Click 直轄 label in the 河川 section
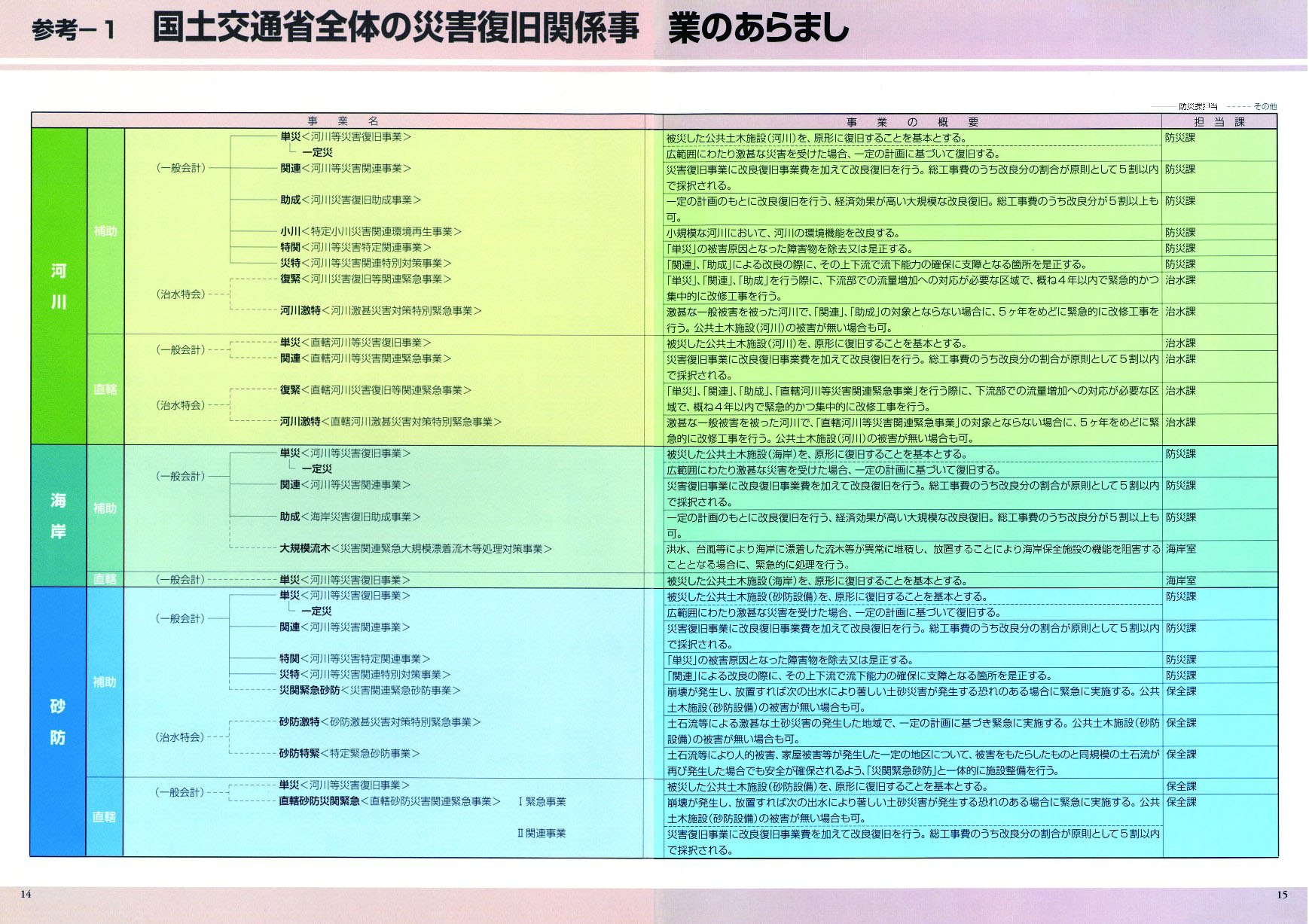Viewport: 1309px width, 924px height. [105, 389]
